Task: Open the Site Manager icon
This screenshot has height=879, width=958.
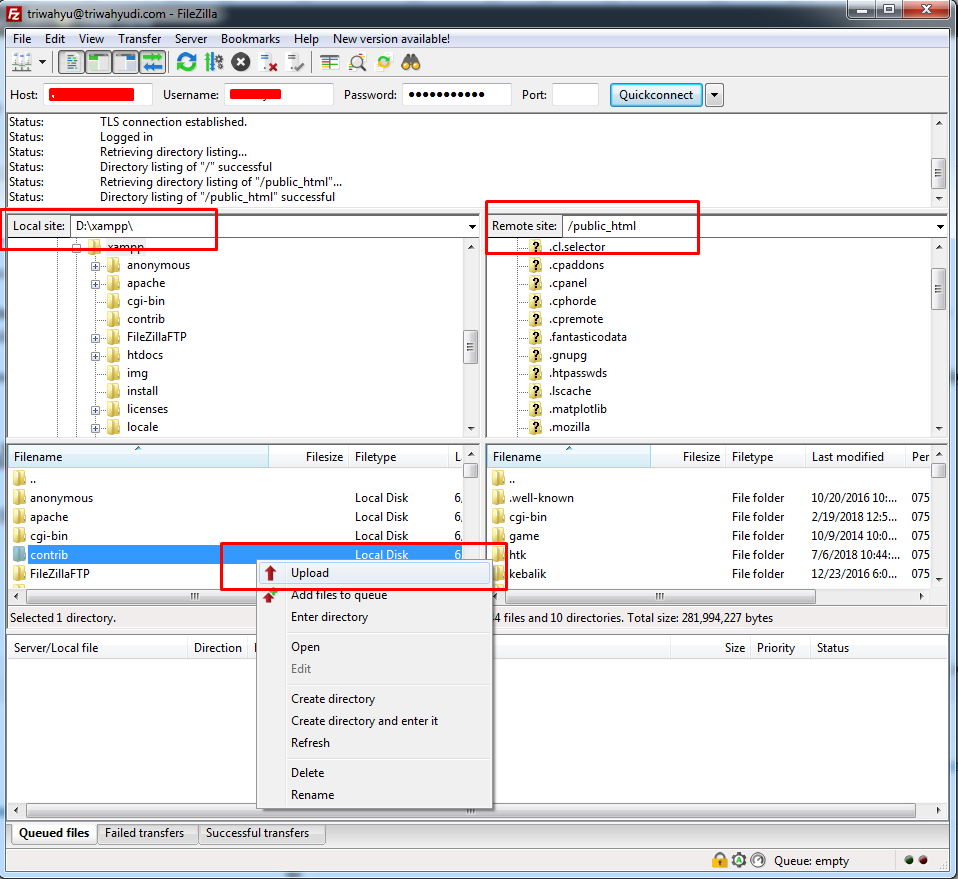Action: (22, 62)
